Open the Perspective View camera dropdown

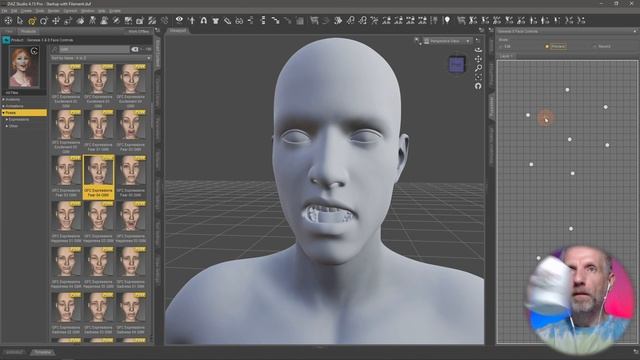pyautogui.click(x=447, y=41)
